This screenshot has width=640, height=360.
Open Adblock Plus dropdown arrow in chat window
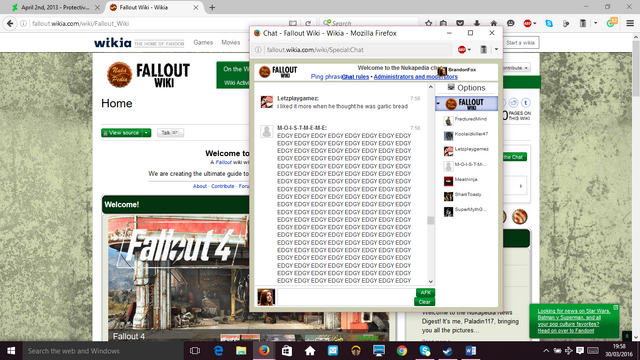pyautogui.click(x=469, y=49)
